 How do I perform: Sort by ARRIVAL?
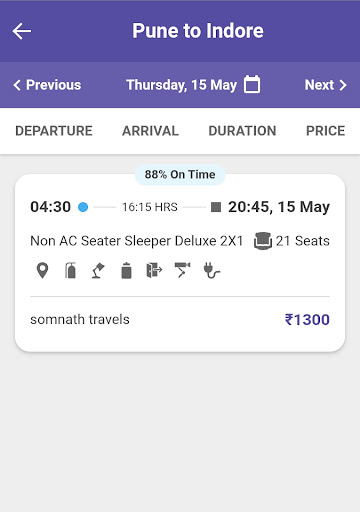[150, 131]
